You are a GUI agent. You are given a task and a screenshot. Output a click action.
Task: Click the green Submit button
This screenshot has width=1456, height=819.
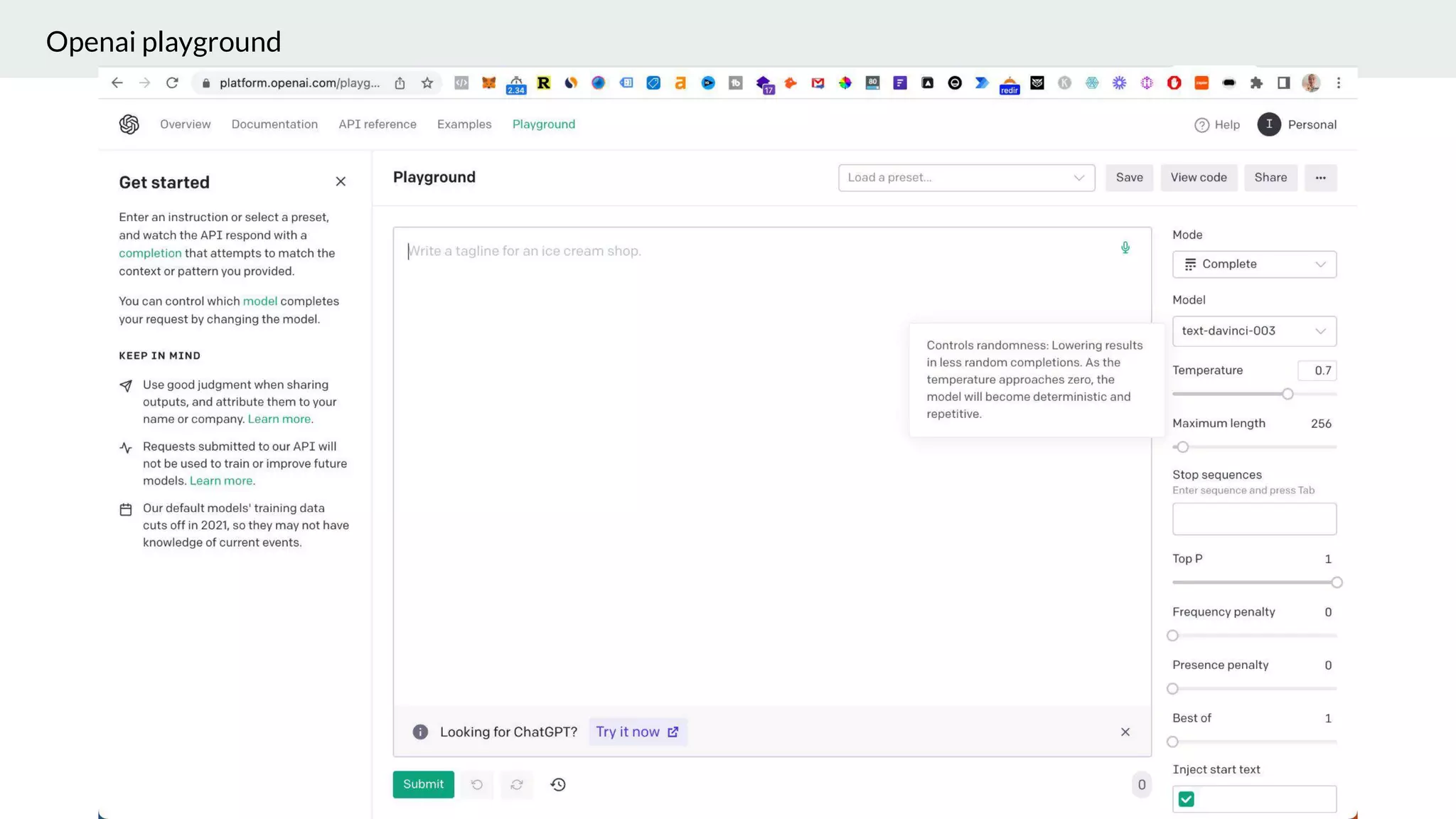click(423, 784)
